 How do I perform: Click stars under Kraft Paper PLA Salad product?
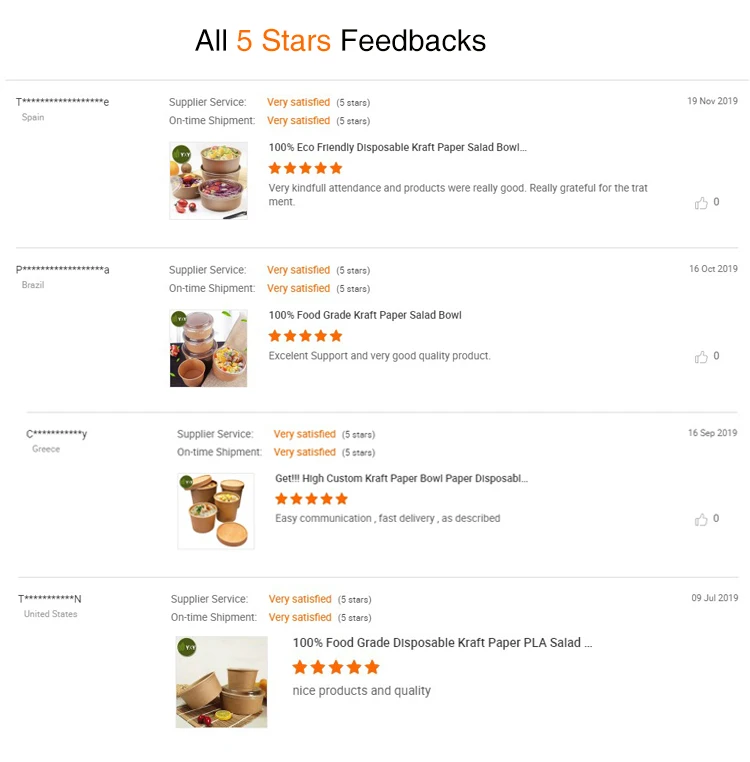point(336,667)
